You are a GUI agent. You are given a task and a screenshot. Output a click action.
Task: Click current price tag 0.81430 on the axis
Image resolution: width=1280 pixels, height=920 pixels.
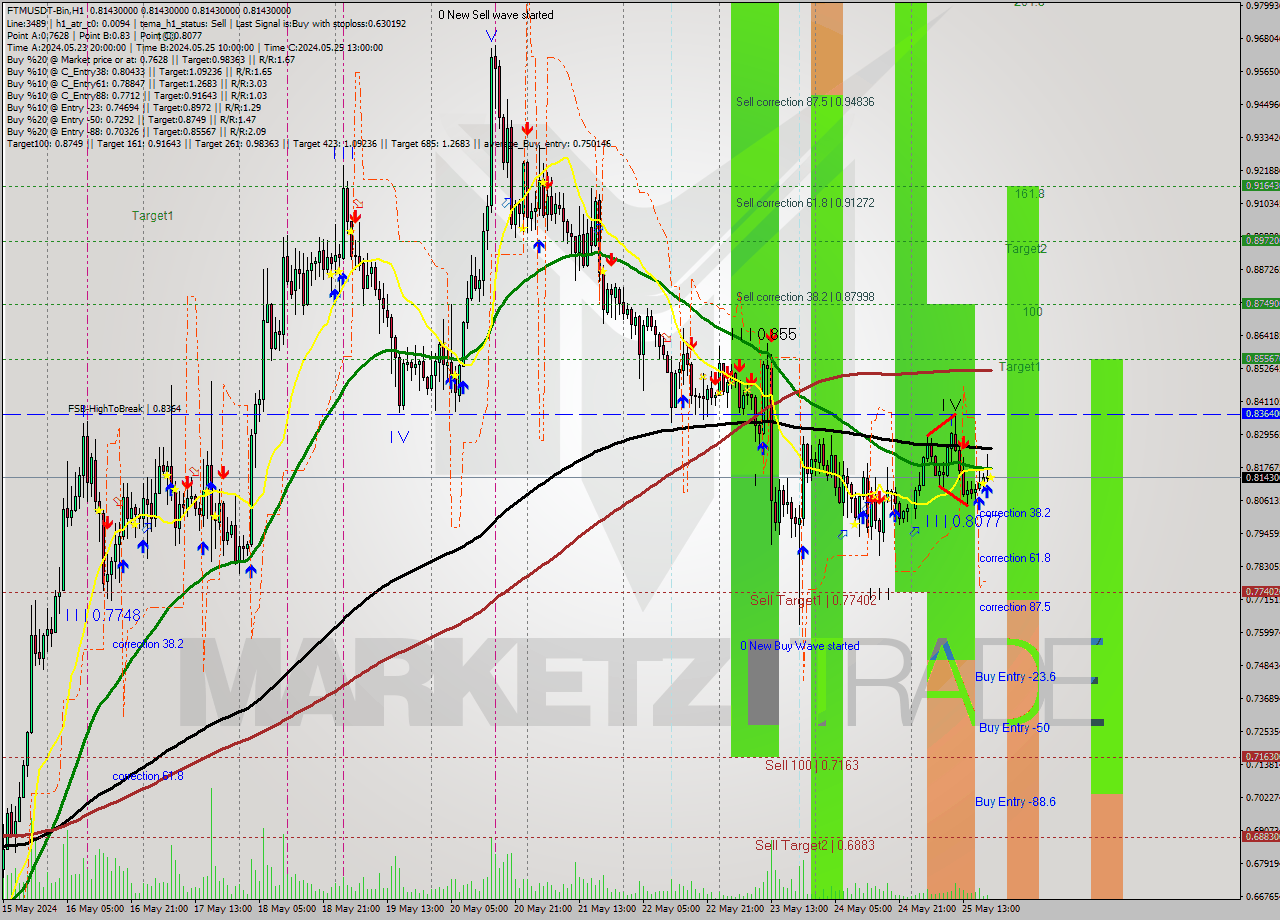click(x=1260, y=477)
